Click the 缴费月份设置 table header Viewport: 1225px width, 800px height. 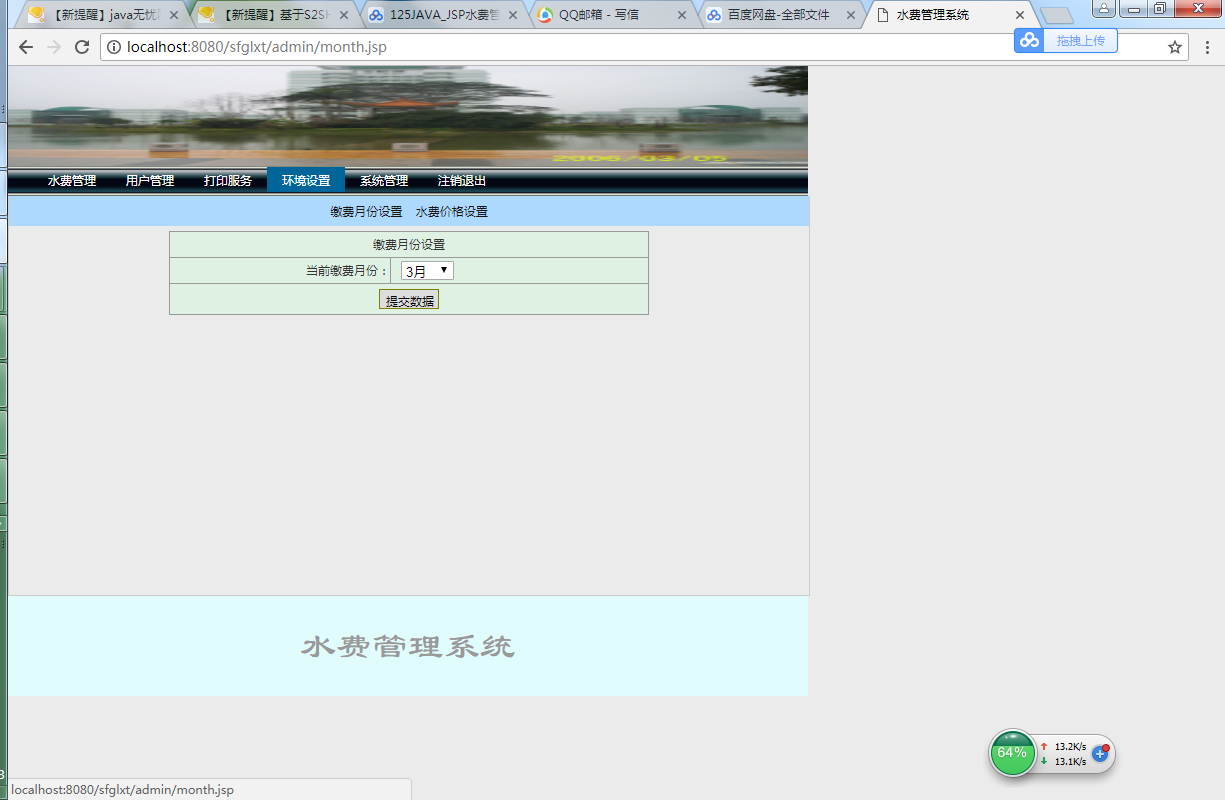coord(409,245)
